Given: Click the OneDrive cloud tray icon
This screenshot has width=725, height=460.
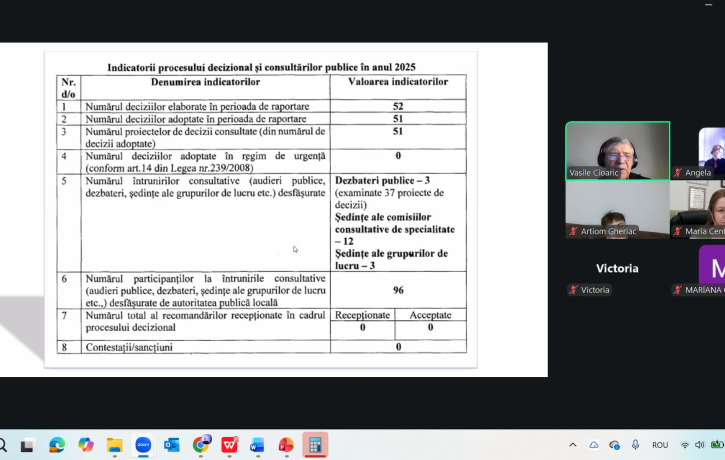Looking at the screenshot, I should (x=594, y=445).
